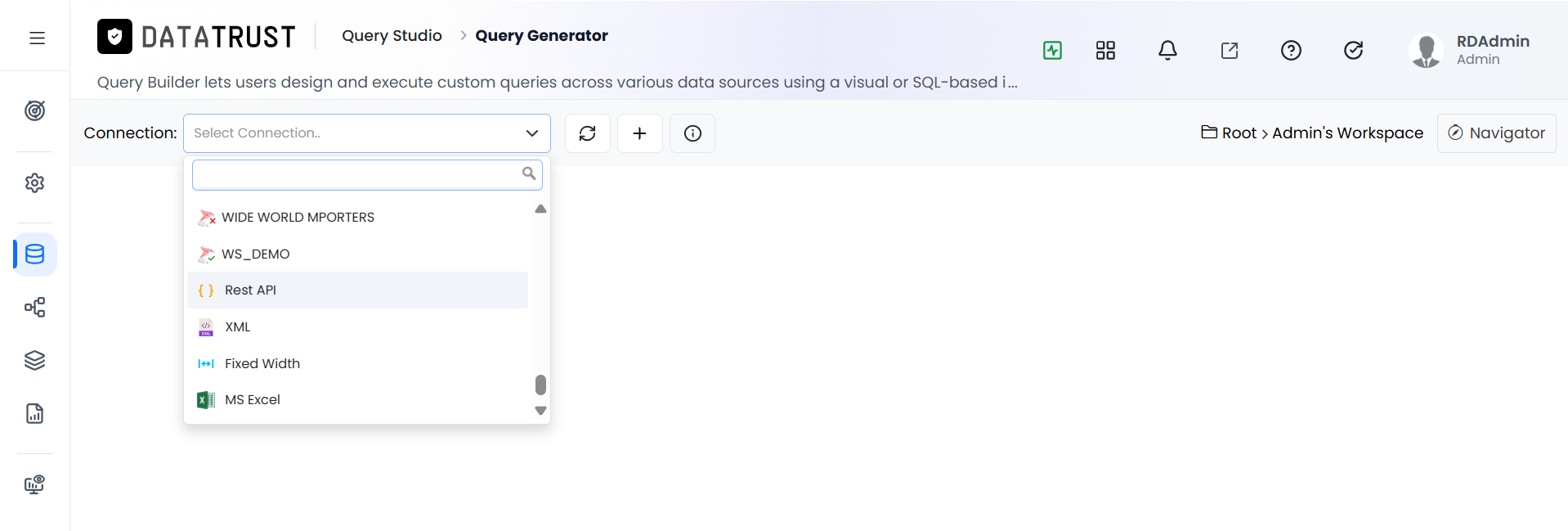Click the refresh-check icon in header
Image resolution: width=1568 pixels, height=531 pixels.
pos(1353,51)
